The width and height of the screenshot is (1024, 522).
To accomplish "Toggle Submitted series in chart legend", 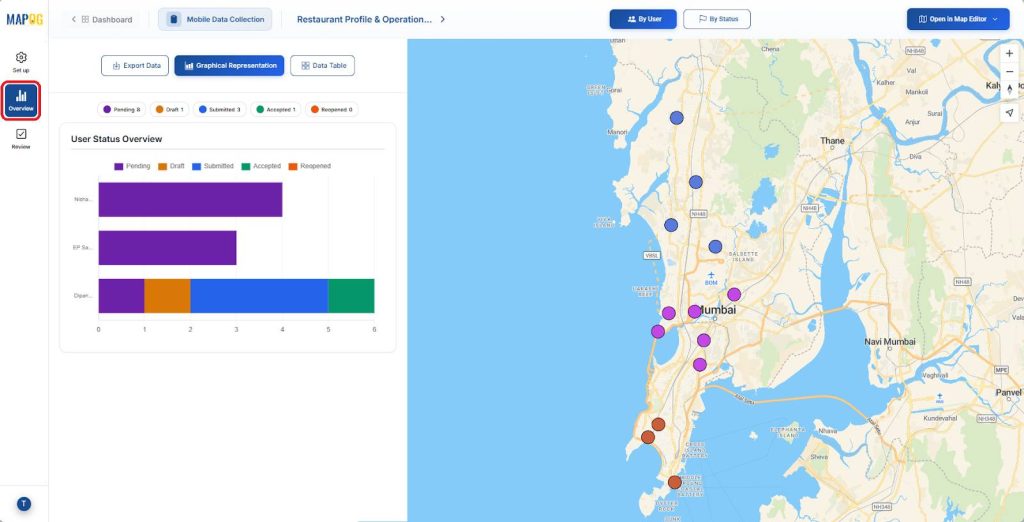I will point(213,166).
